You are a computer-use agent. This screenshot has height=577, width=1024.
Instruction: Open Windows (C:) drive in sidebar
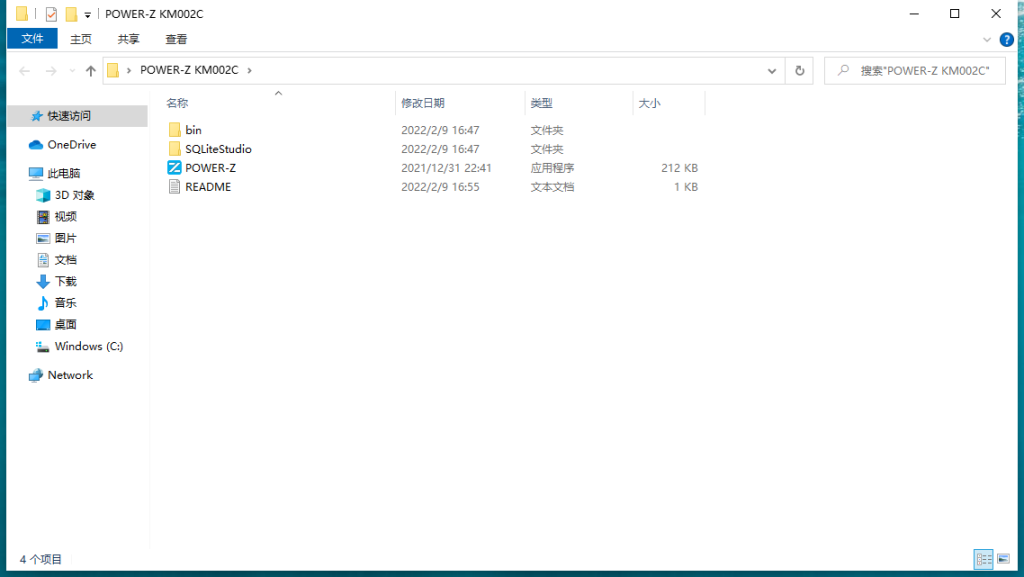point(80,347)
